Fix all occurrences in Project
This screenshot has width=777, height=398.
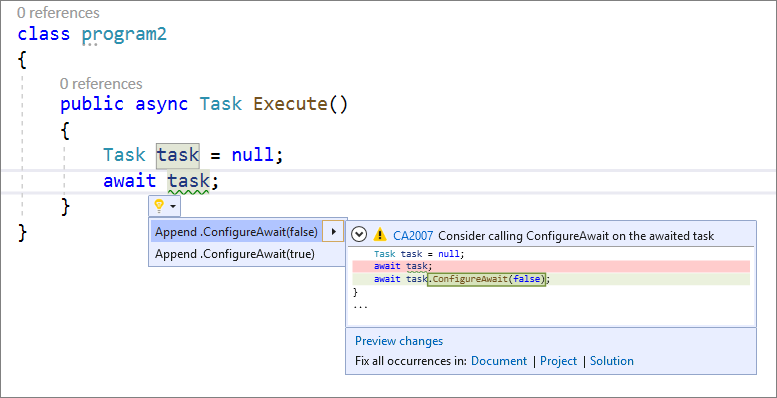coord(558,361)
